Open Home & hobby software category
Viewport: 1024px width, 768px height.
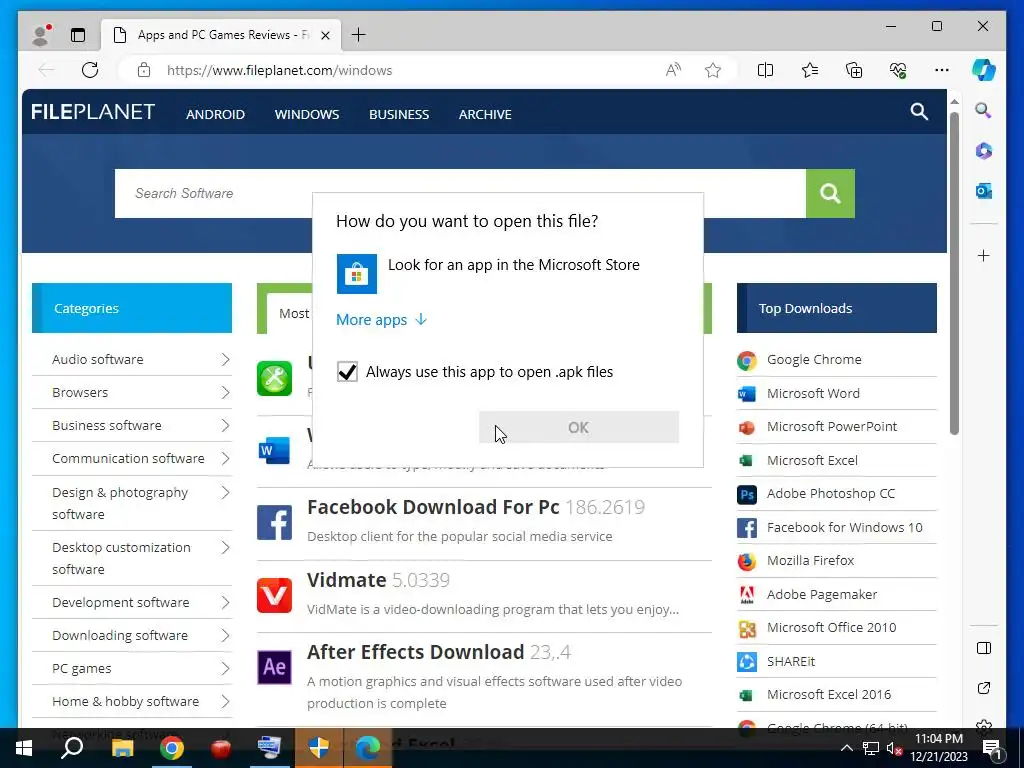click(x=132, y=701)
